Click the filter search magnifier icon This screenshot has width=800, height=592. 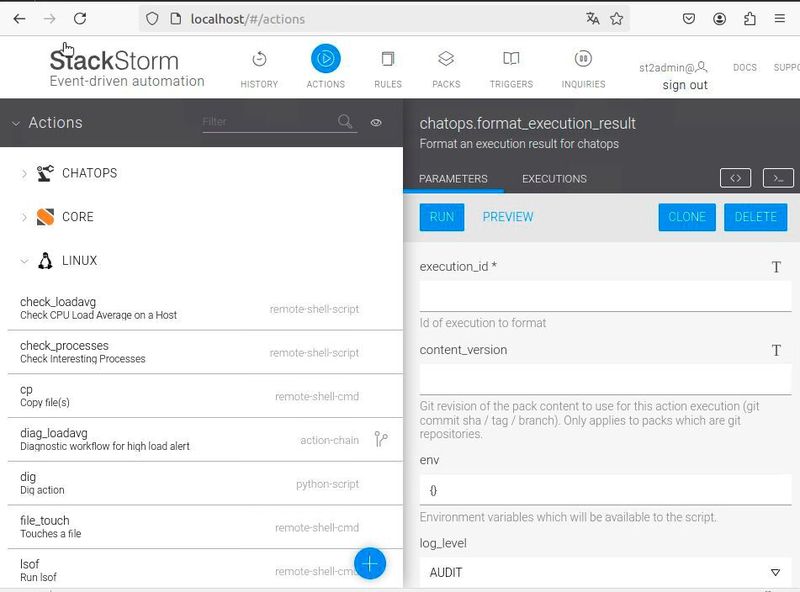point(345,121)
